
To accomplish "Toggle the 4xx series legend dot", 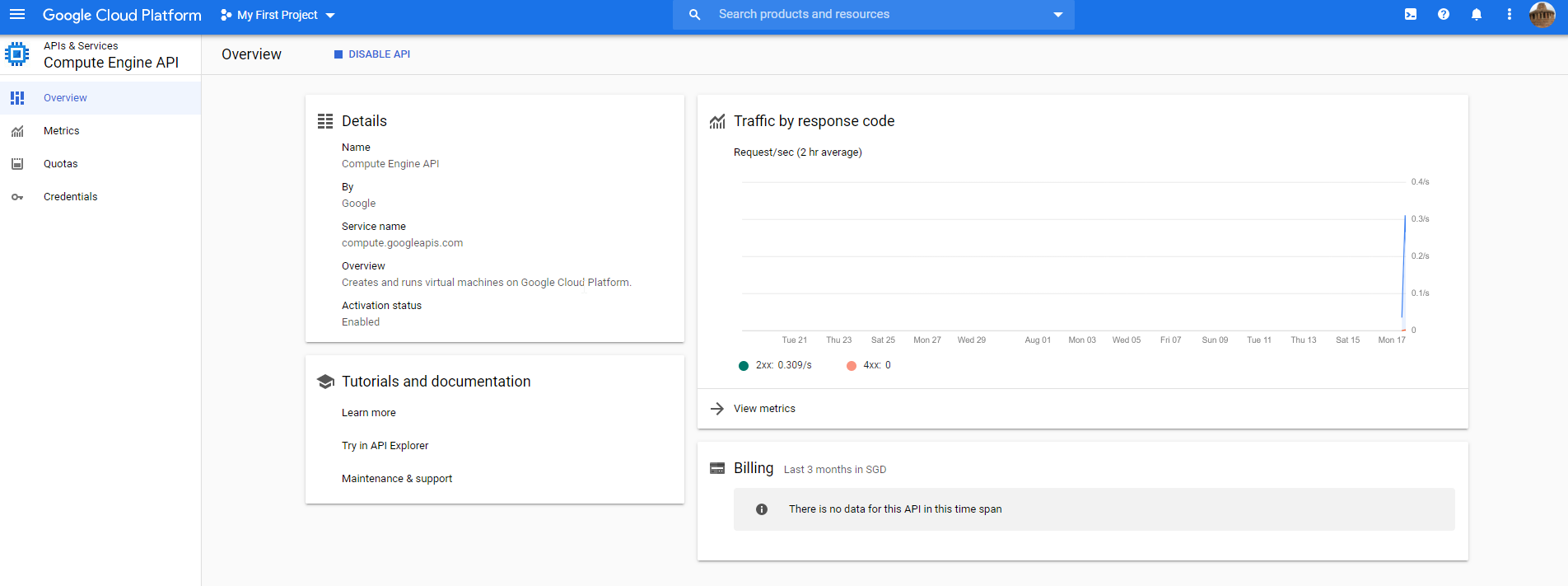I will 852,366.
